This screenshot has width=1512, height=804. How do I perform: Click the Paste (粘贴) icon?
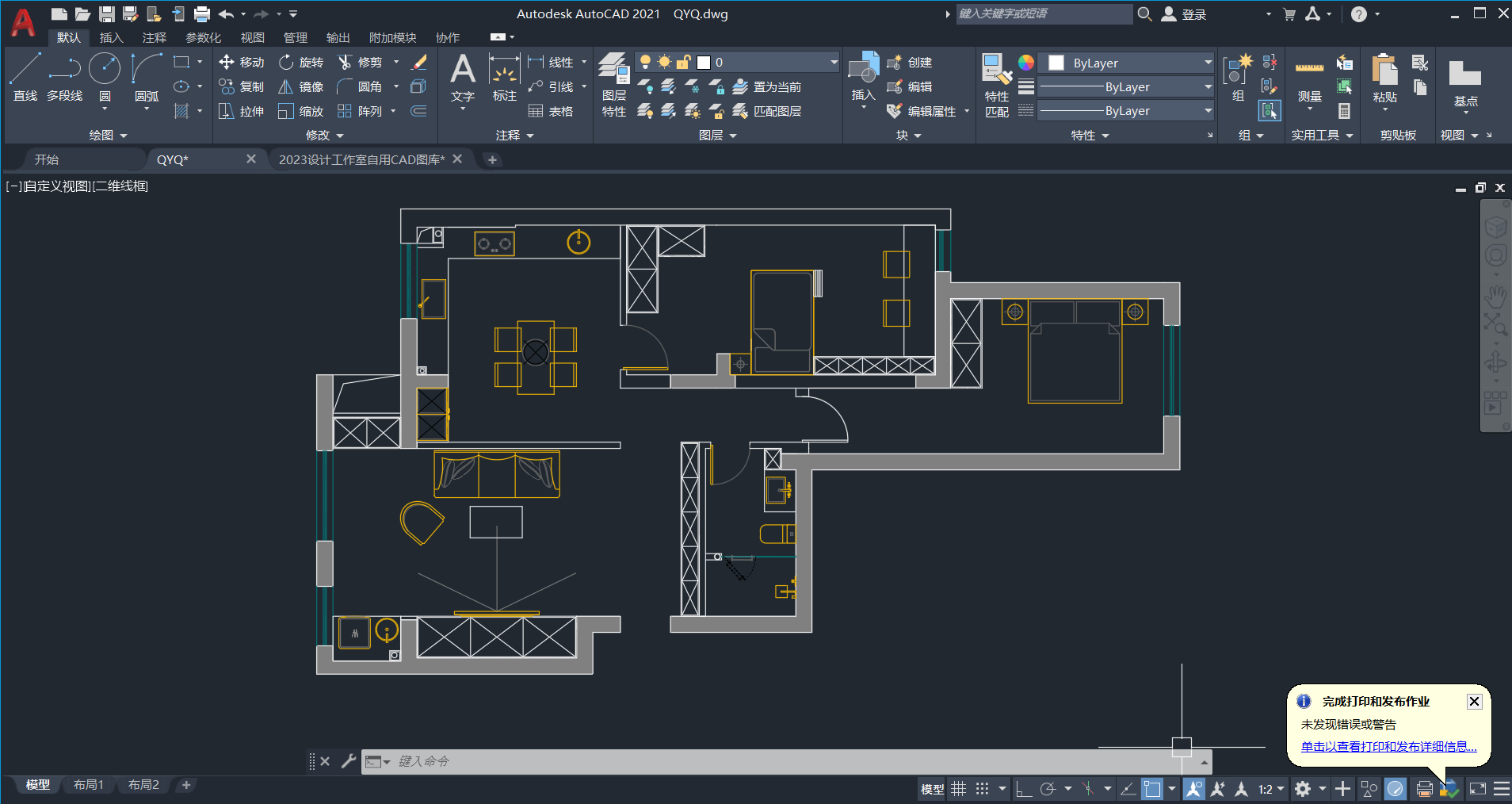coord(1384,78)
